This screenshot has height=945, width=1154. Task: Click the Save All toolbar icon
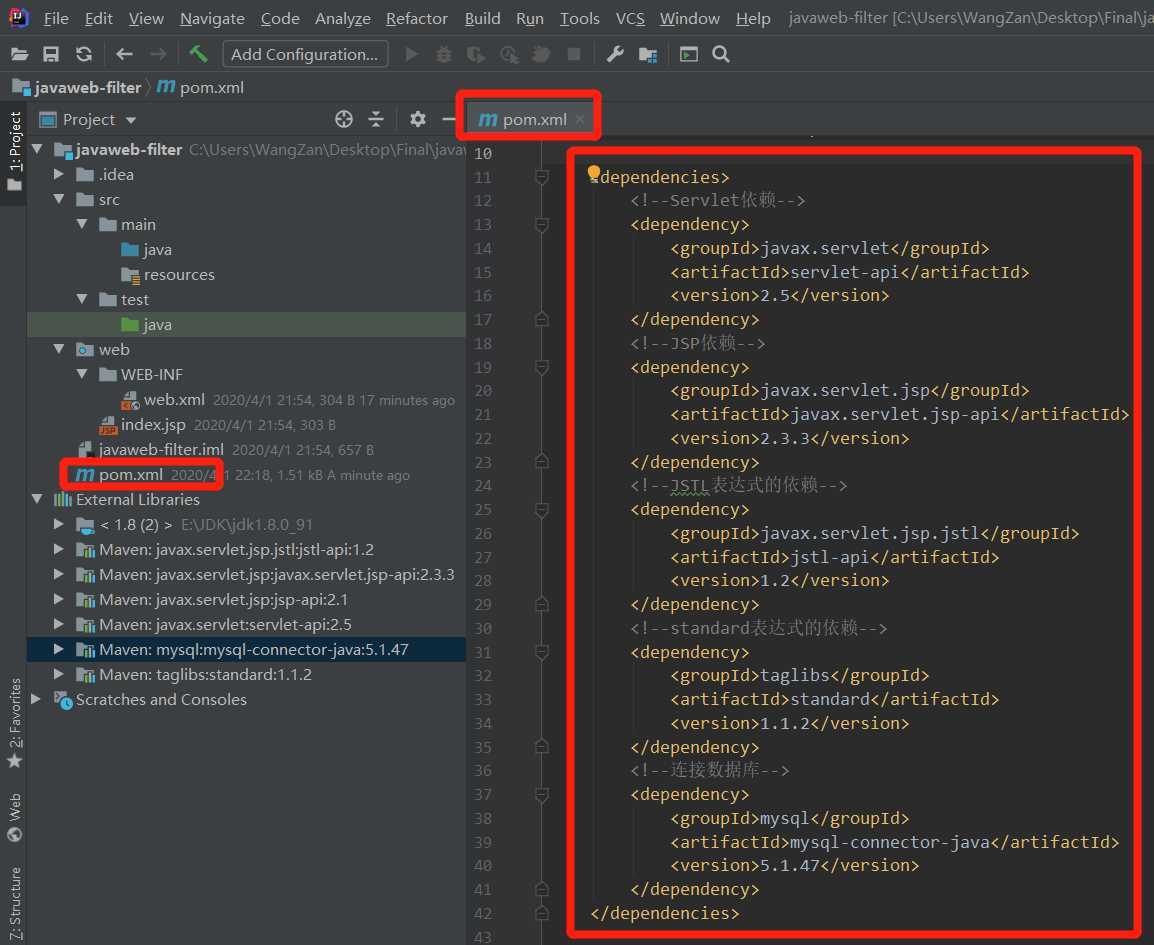pos(51,54)
